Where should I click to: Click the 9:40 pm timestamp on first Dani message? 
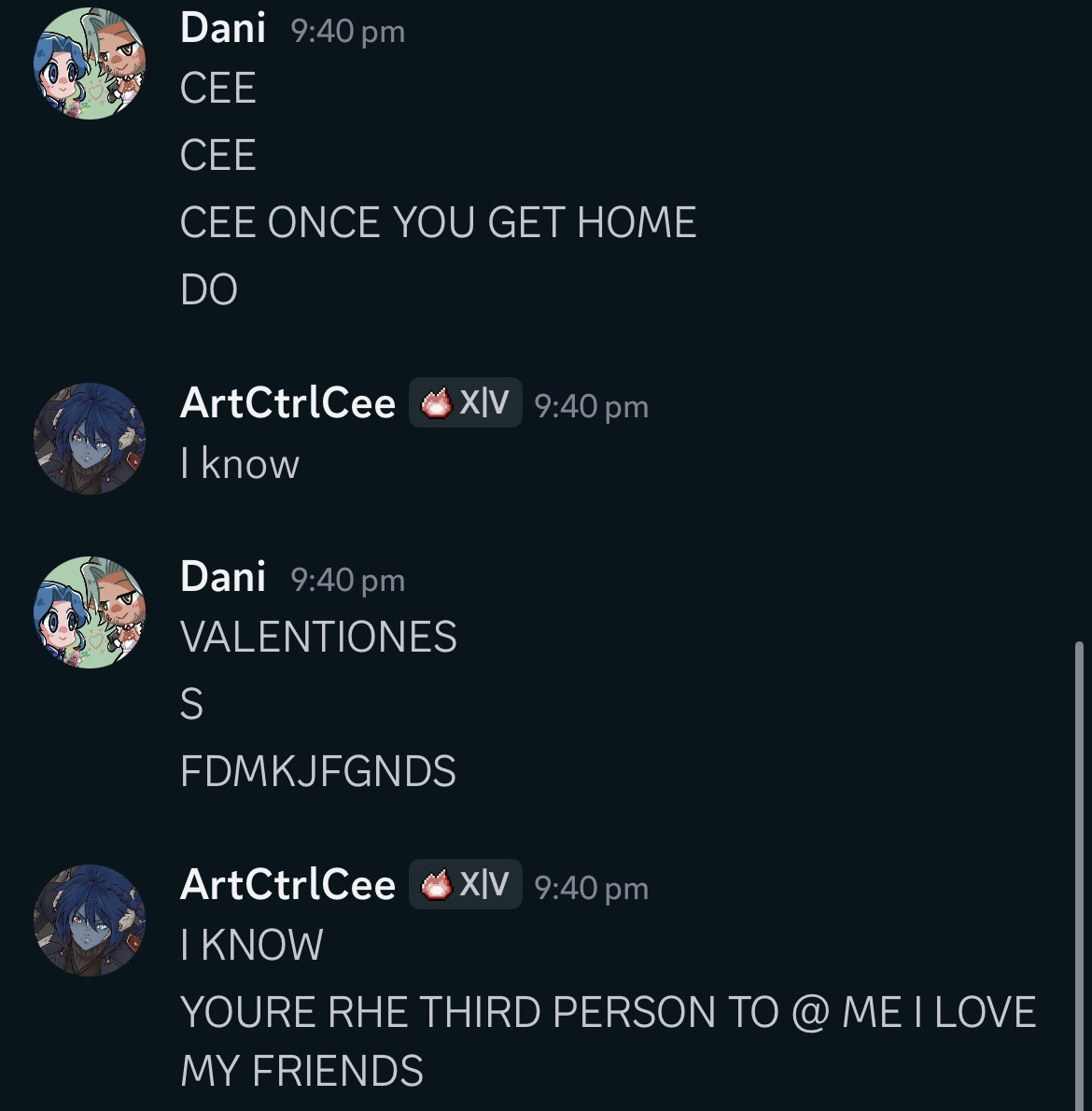[x=348, y=32]
